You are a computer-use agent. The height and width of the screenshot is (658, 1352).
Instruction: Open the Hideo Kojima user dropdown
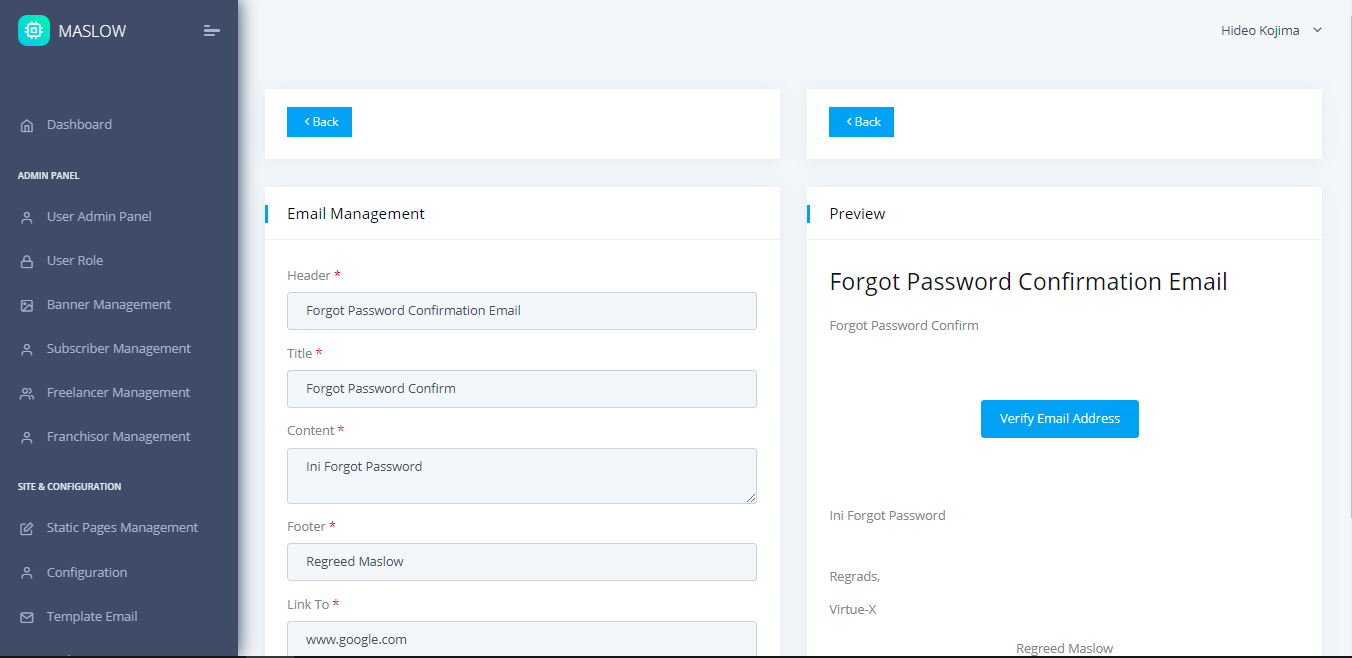(x=1271, y=31)
